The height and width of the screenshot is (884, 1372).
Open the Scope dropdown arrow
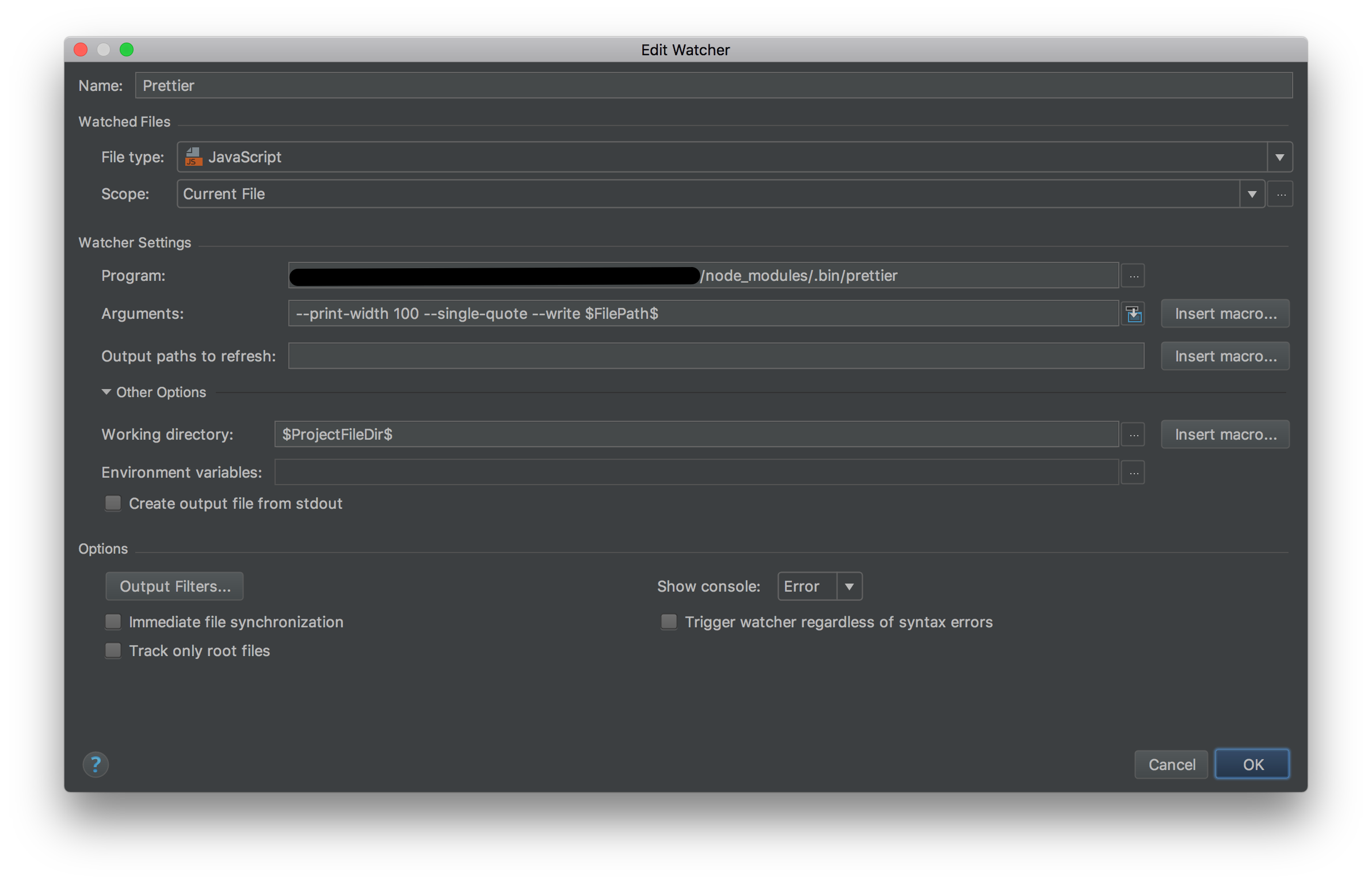point(1252,195)
